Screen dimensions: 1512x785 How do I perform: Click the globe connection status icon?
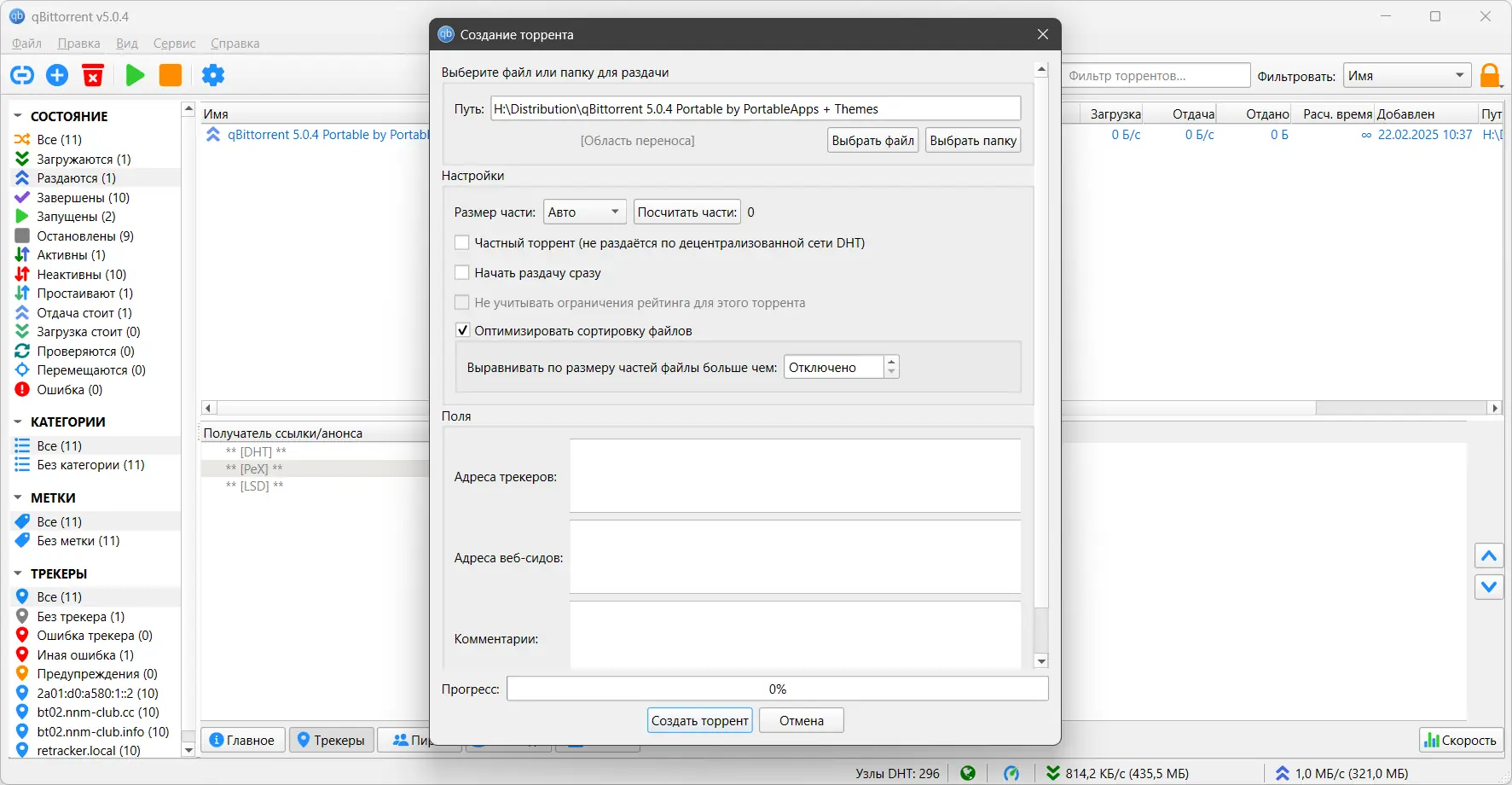tap(968, 773)
